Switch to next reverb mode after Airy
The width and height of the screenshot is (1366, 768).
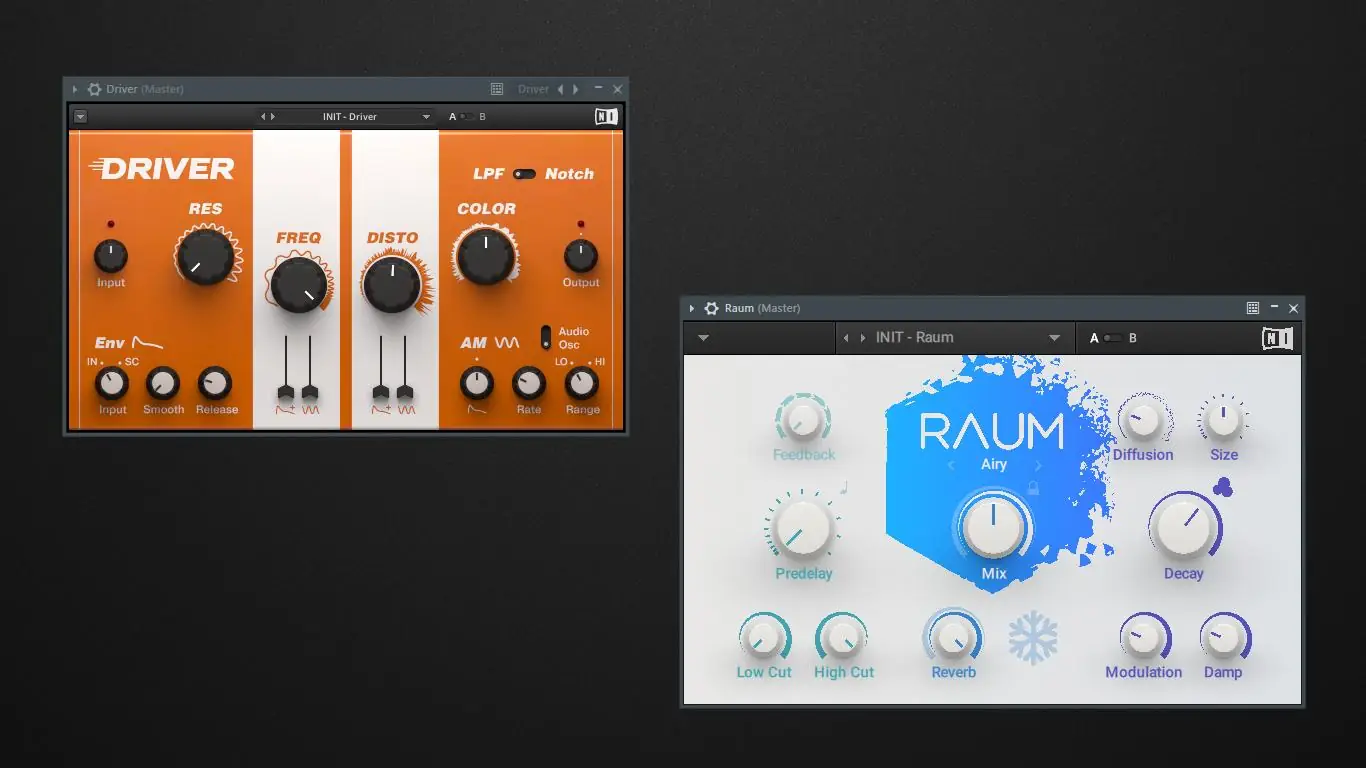coord(1038,465)
